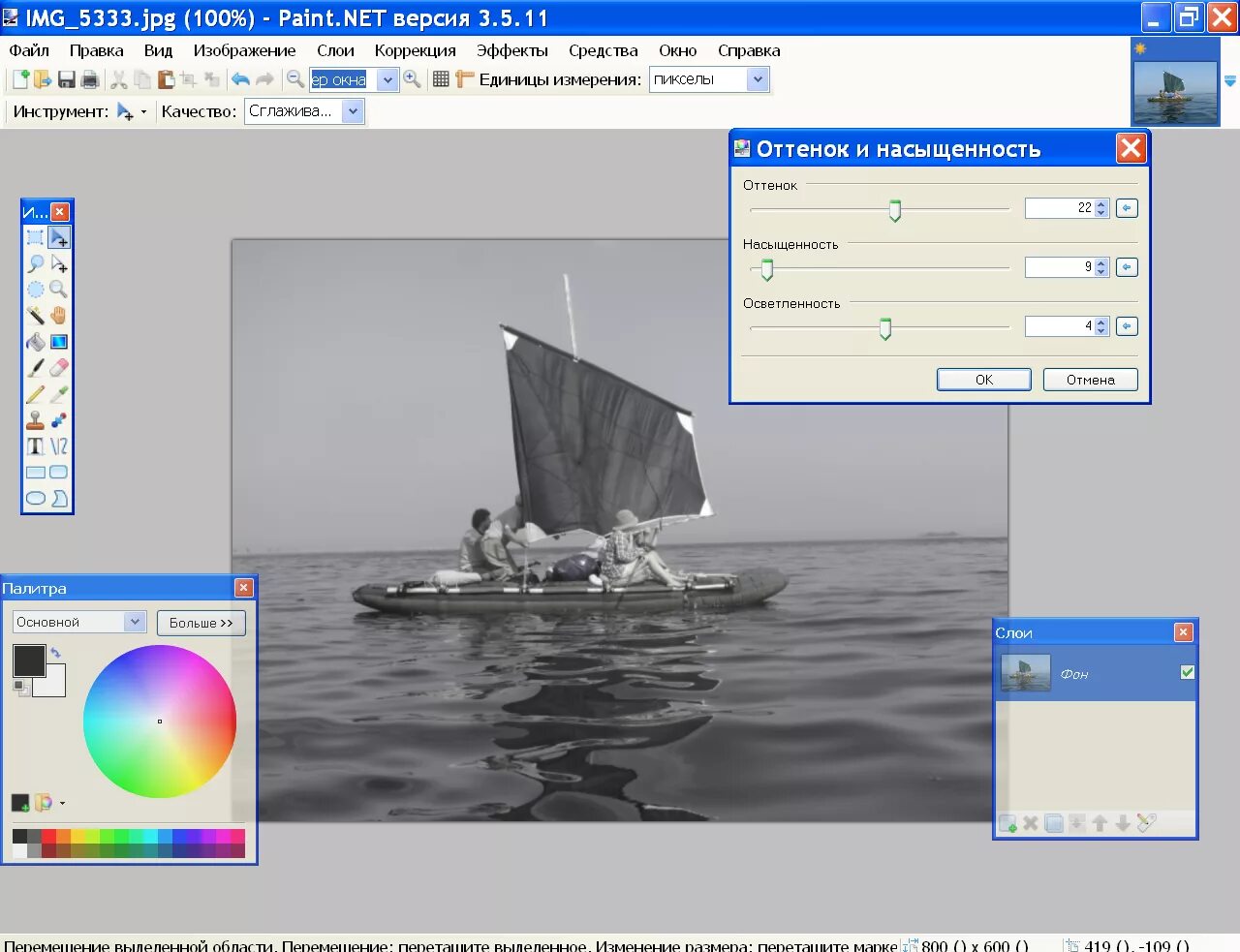The height and width of the screenshot is (952, 1240).
Task: Select the Lasso Select tool
Action: 35,263
